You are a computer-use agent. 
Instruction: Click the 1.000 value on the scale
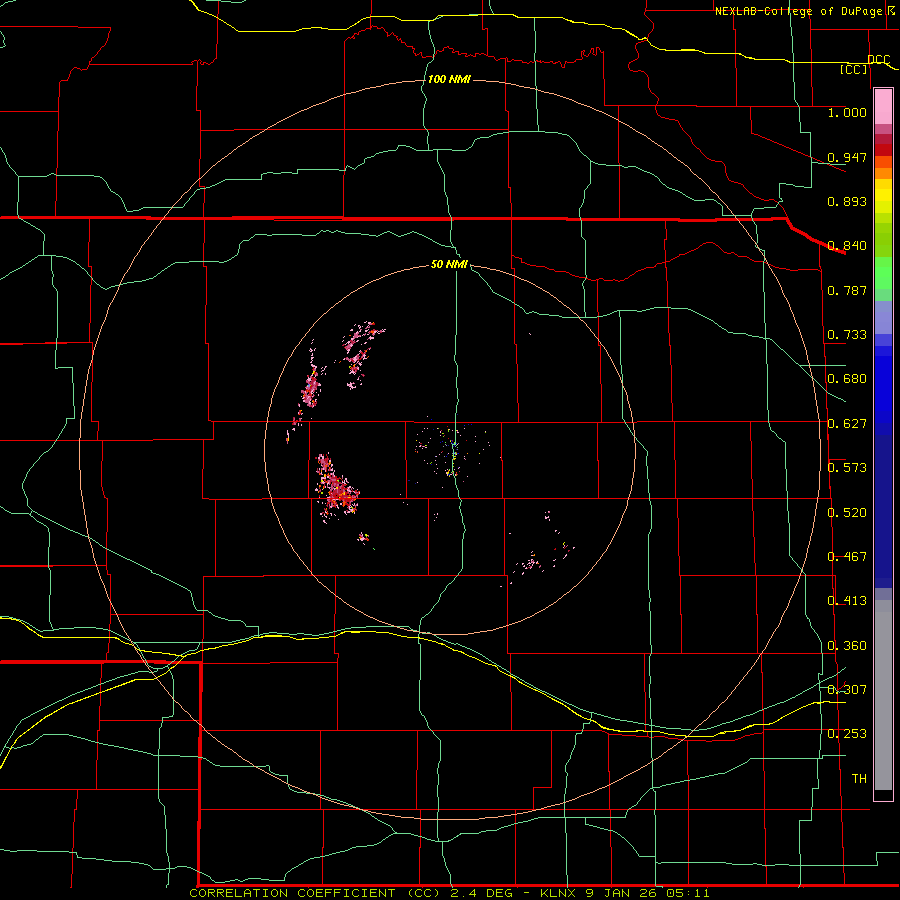pos(847,112)
